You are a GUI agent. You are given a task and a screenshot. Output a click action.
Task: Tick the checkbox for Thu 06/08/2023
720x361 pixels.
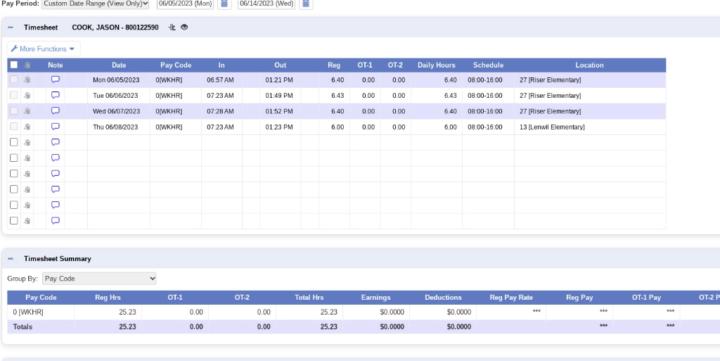tap(14, 126)
